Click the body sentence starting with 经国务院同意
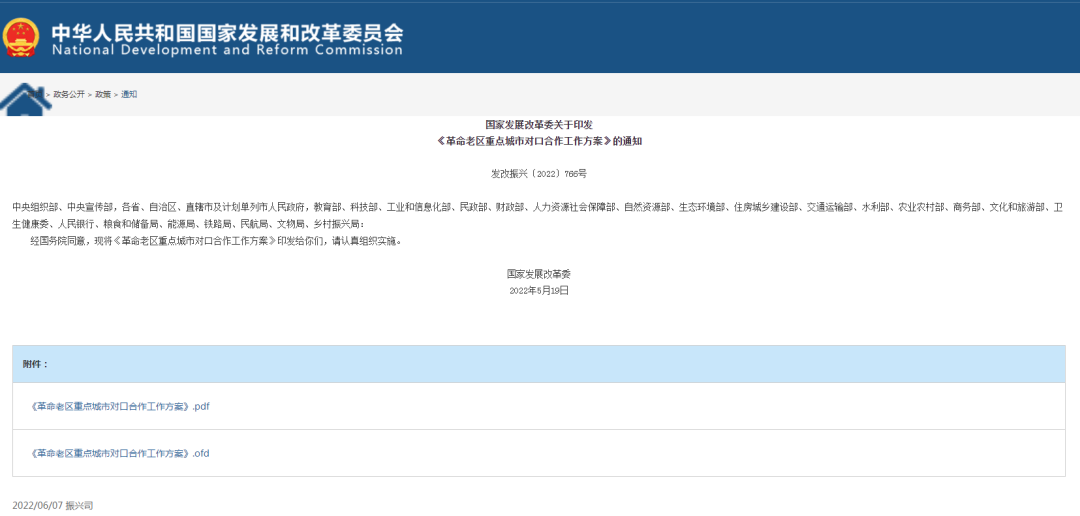This screenshot has height=516, width=1080. tap(215, 241)
